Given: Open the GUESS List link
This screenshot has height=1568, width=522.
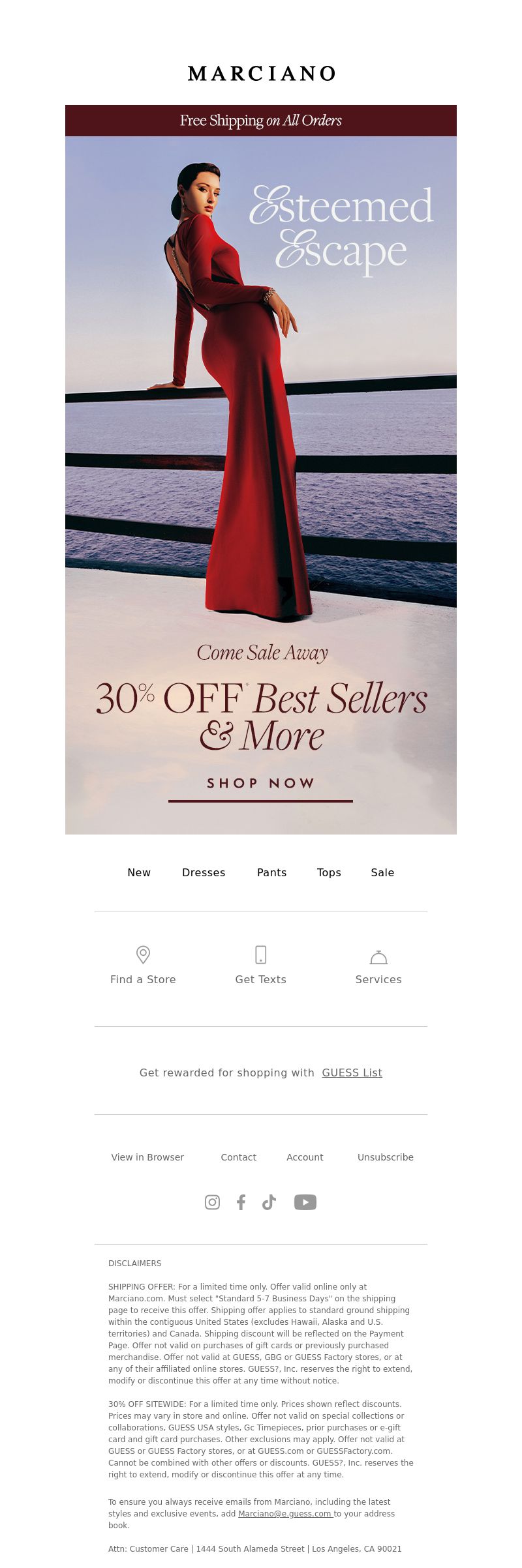Looking at the screenshot, I should (x=352, y=1072).
